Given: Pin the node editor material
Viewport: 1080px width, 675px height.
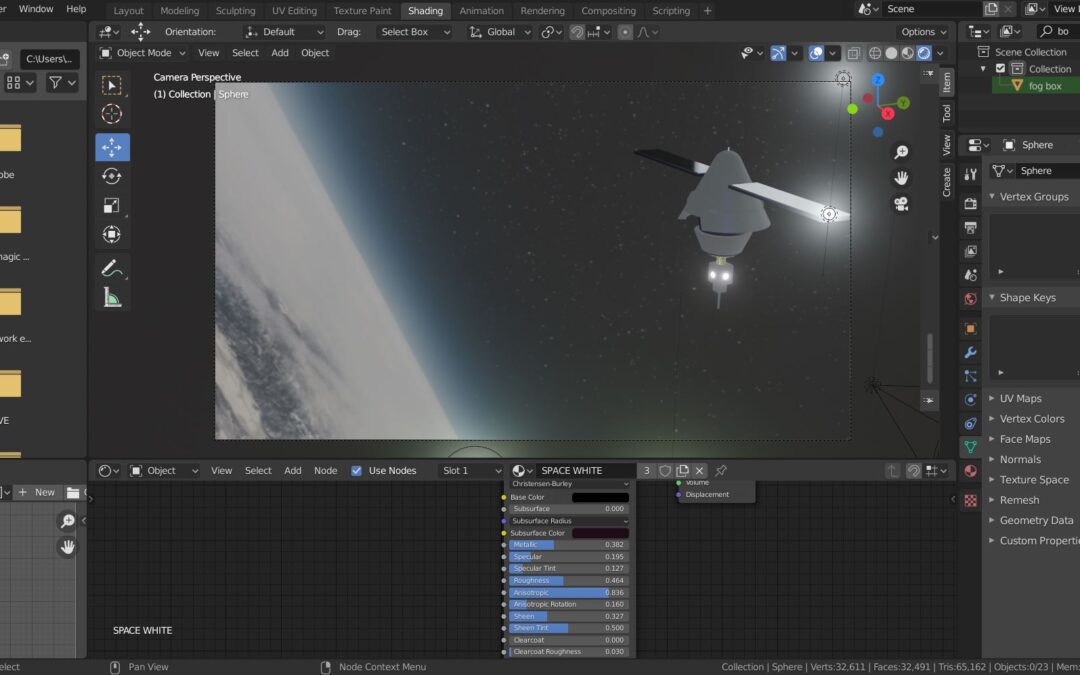Looking at the screenshot, I should pos(721,471).
